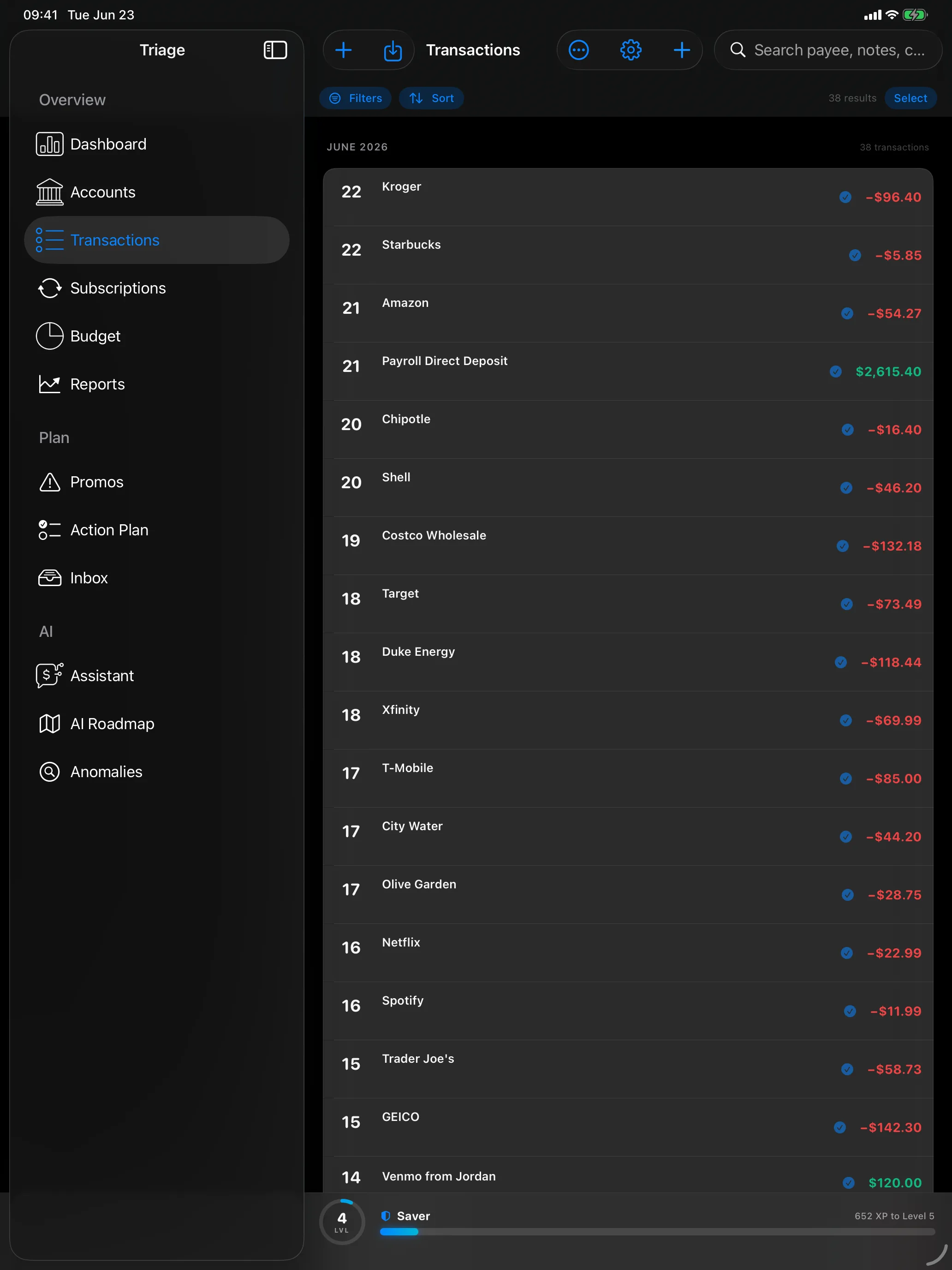The width and height of the screenshot is (952, 1270).
Task: Toggle cleared checkmark on Duke Energy row
Action: coord(841,663)
